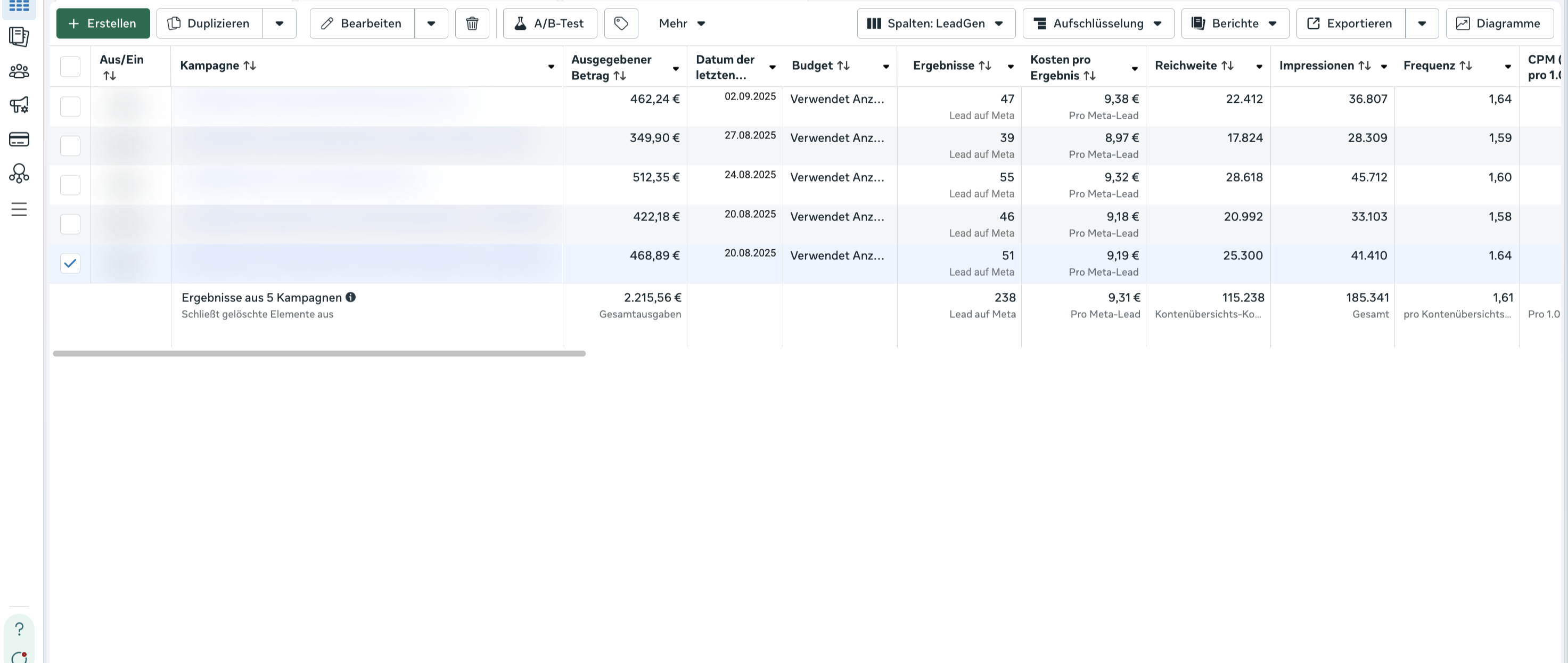This screenshot has height=663, width=1568.
Task: Click the 27.08.2025 date cell
Action: click(x=750, y=135)
